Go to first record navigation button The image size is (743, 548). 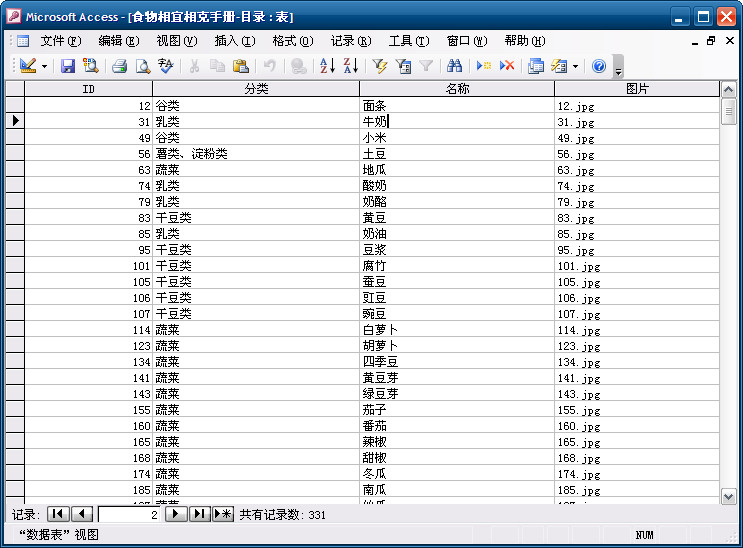[x=58, y=514]
